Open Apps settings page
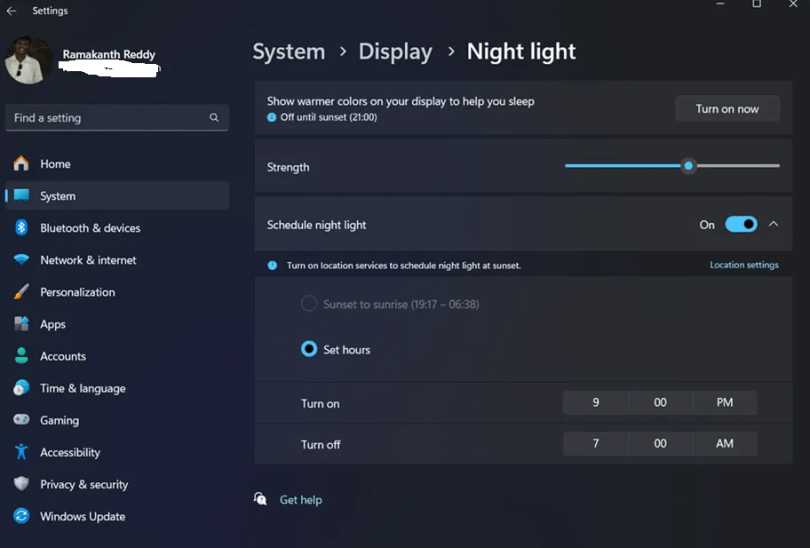The image size is (810, 548). [x=117, y=324]
